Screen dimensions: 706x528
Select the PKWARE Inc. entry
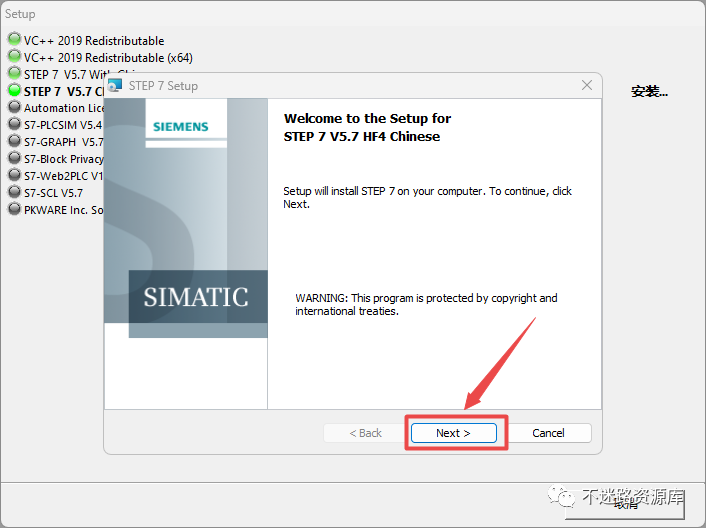63,210
